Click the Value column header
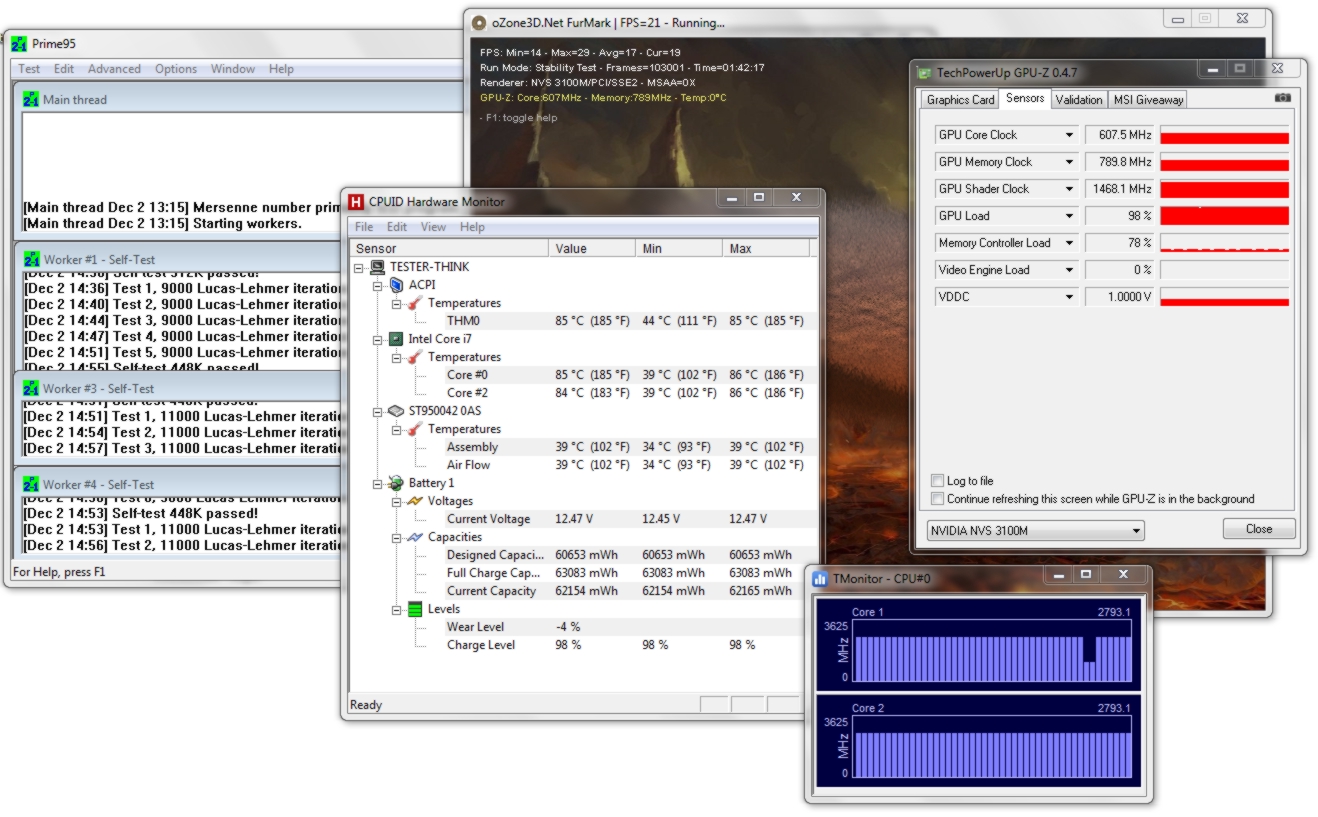Image resolution: width=1318 pixels, height=817 pixels. 591,248
